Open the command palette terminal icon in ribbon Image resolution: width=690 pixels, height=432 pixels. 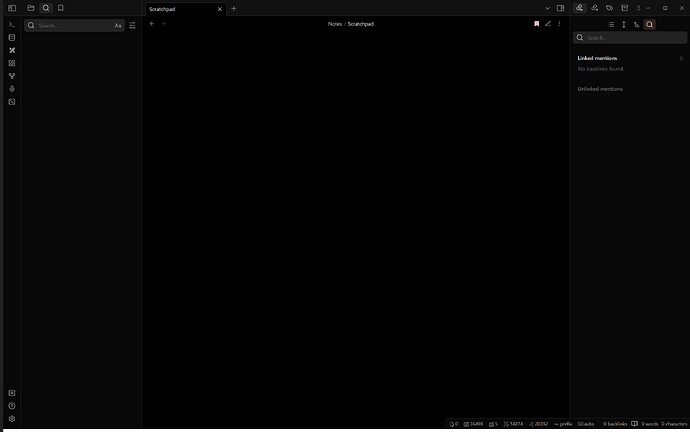(12, 25)
